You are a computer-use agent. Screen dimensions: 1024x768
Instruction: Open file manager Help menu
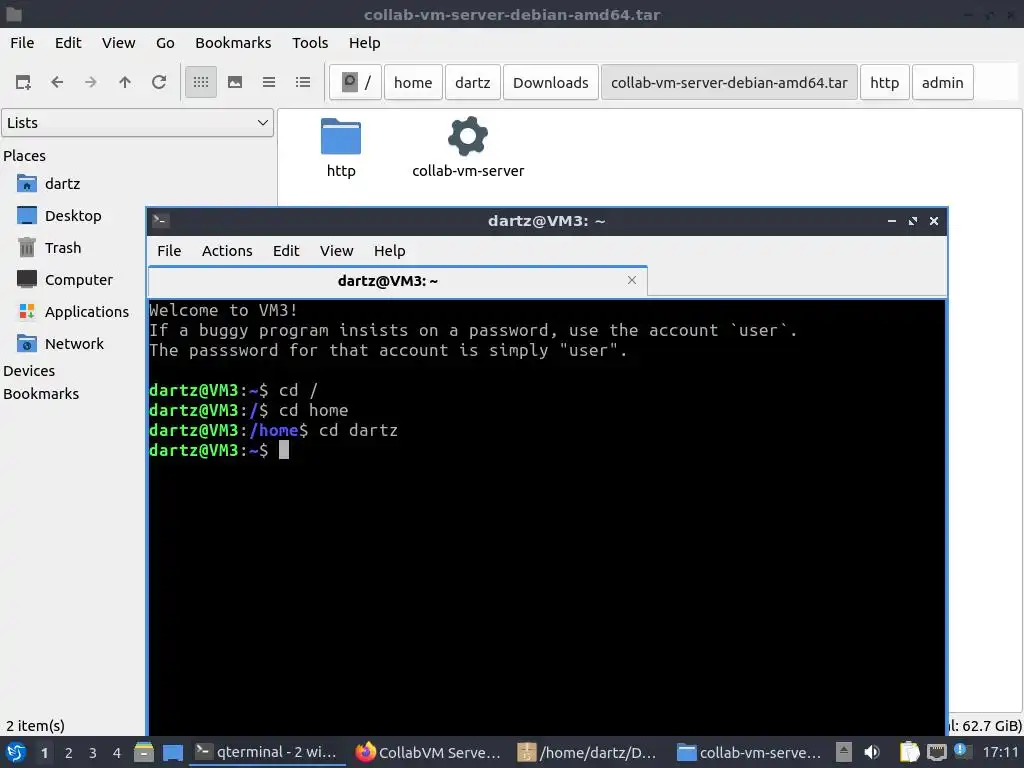(364, 43)
